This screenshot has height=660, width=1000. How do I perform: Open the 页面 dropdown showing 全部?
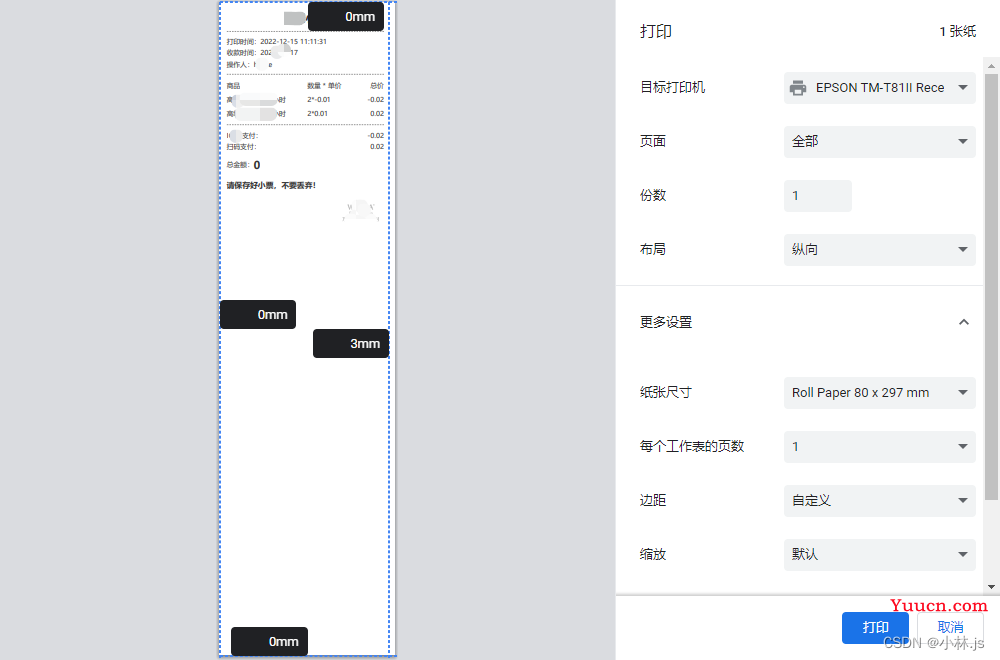[x=879, y=142]
